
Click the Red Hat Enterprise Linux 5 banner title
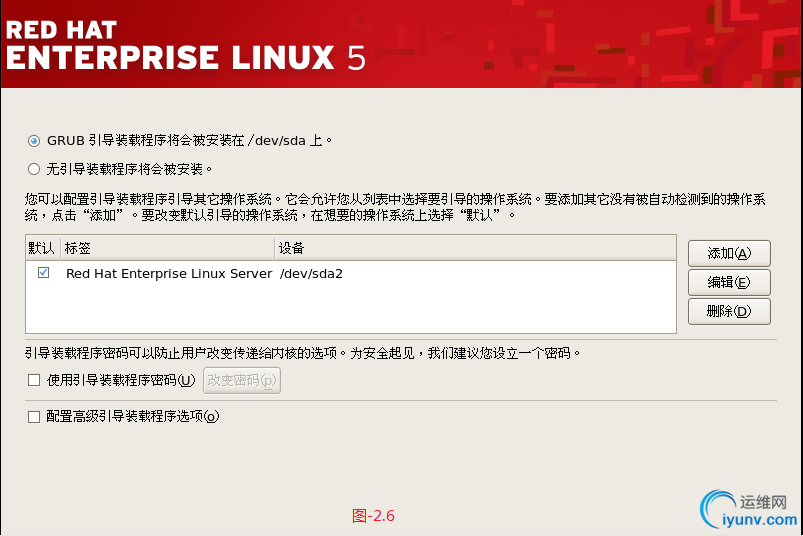pyautogui.click(x=185, y=45)
